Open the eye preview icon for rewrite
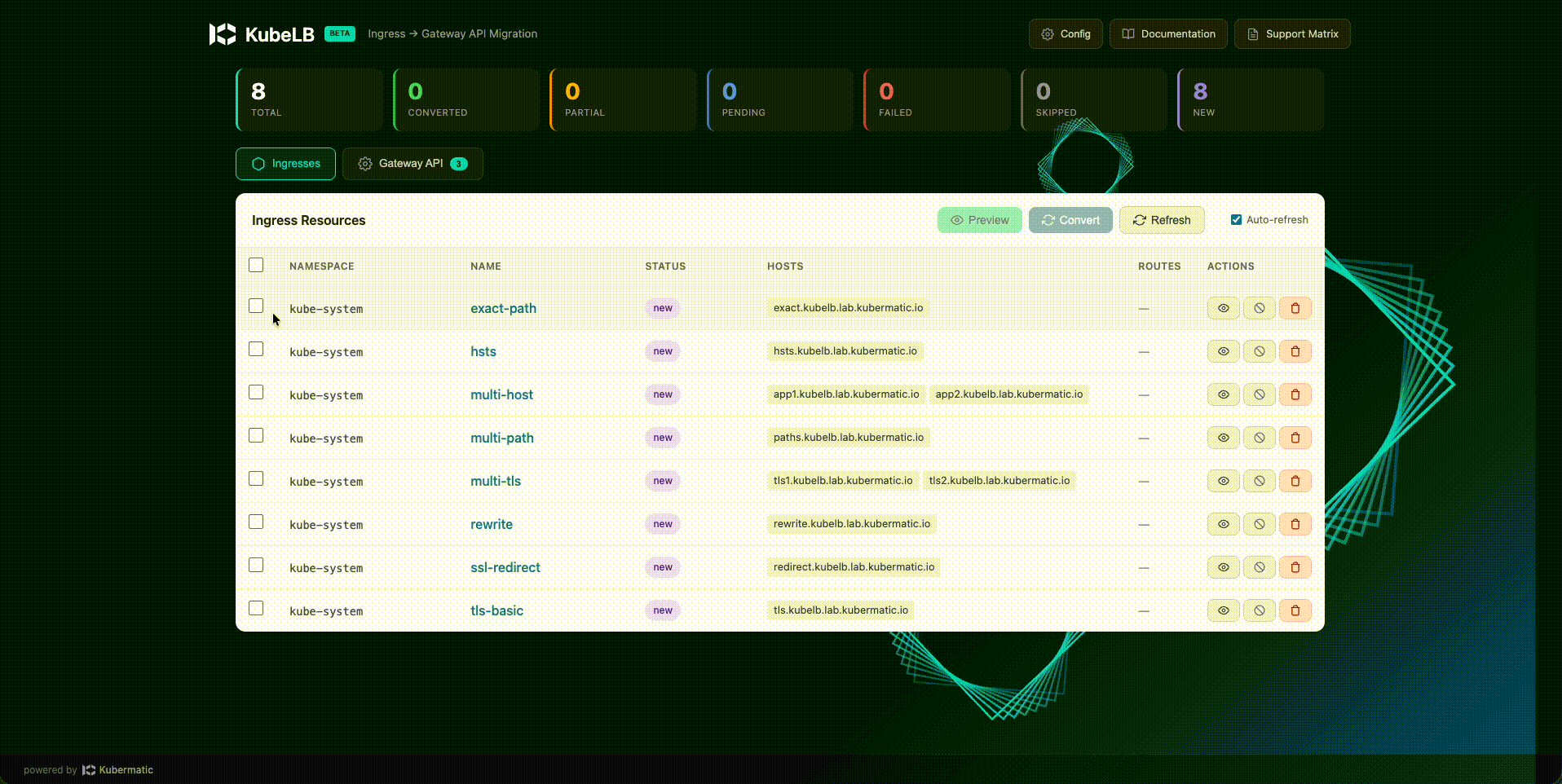The height and width of the screenshot is (784, 1562). [1223, 524]
